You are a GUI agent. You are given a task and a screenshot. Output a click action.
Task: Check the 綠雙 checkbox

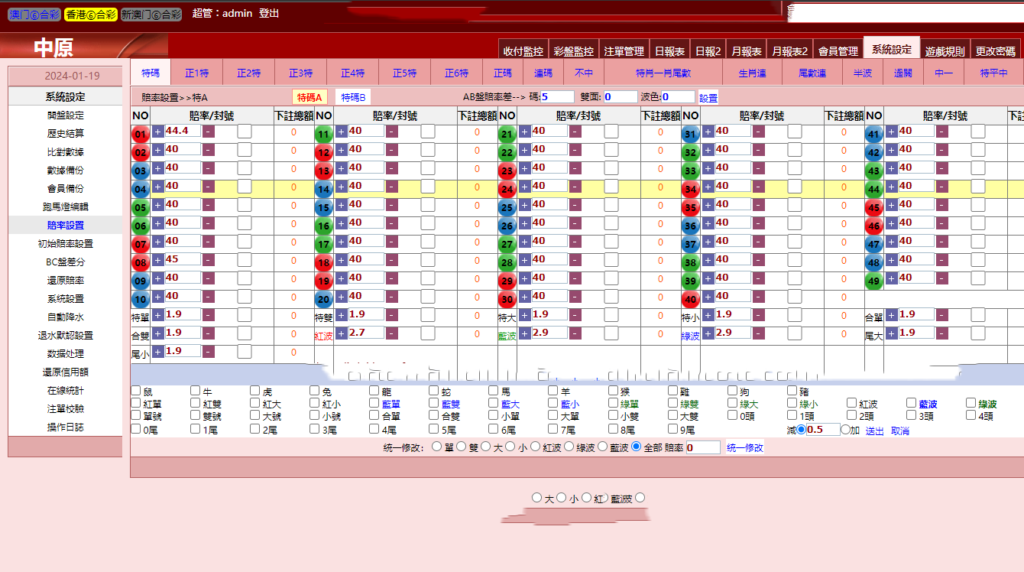673,403
